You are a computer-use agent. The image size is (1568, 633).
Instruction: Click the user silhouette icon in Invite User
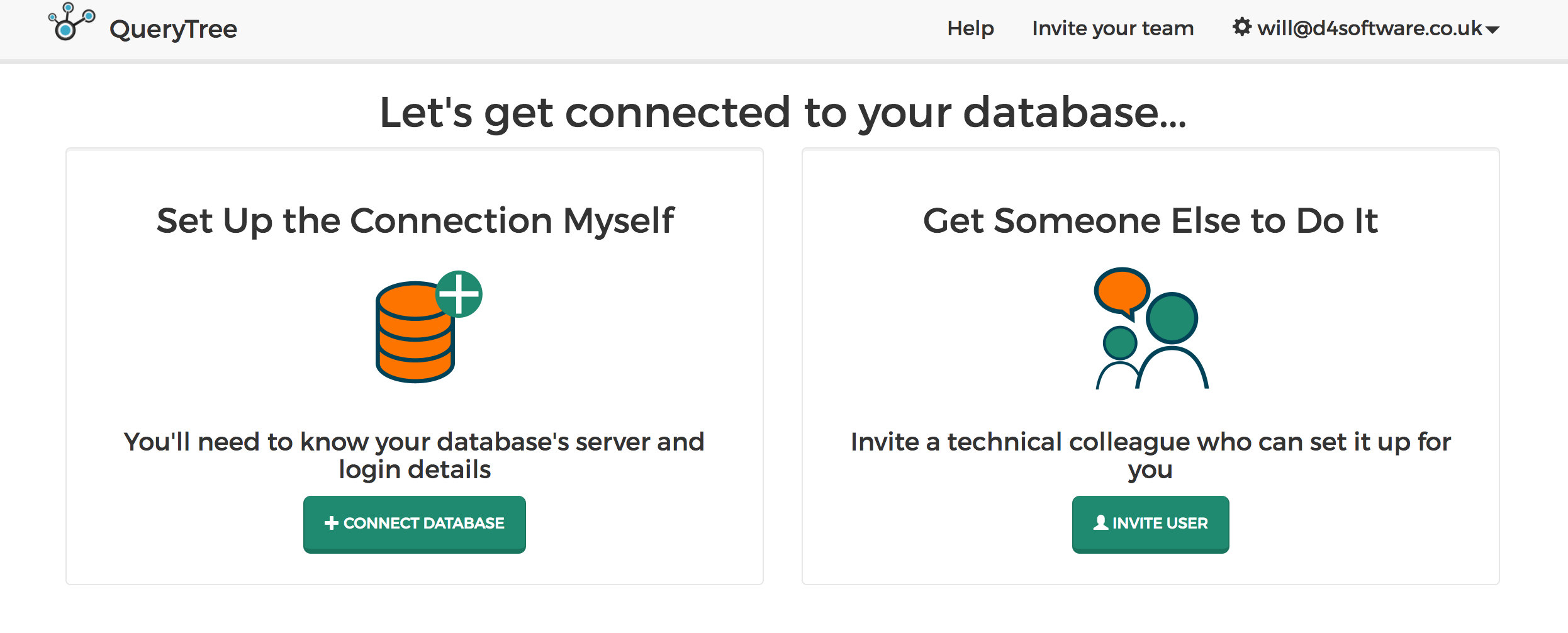[x=1100, y=523]
